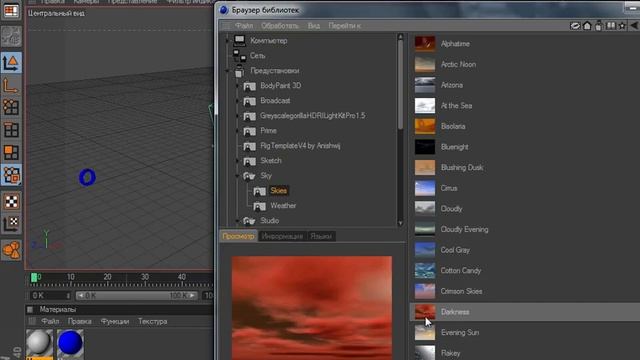The width and height of the screenshot is (640, 360).
Task: Click the large Darkness sky preview image
Action: 312,308
